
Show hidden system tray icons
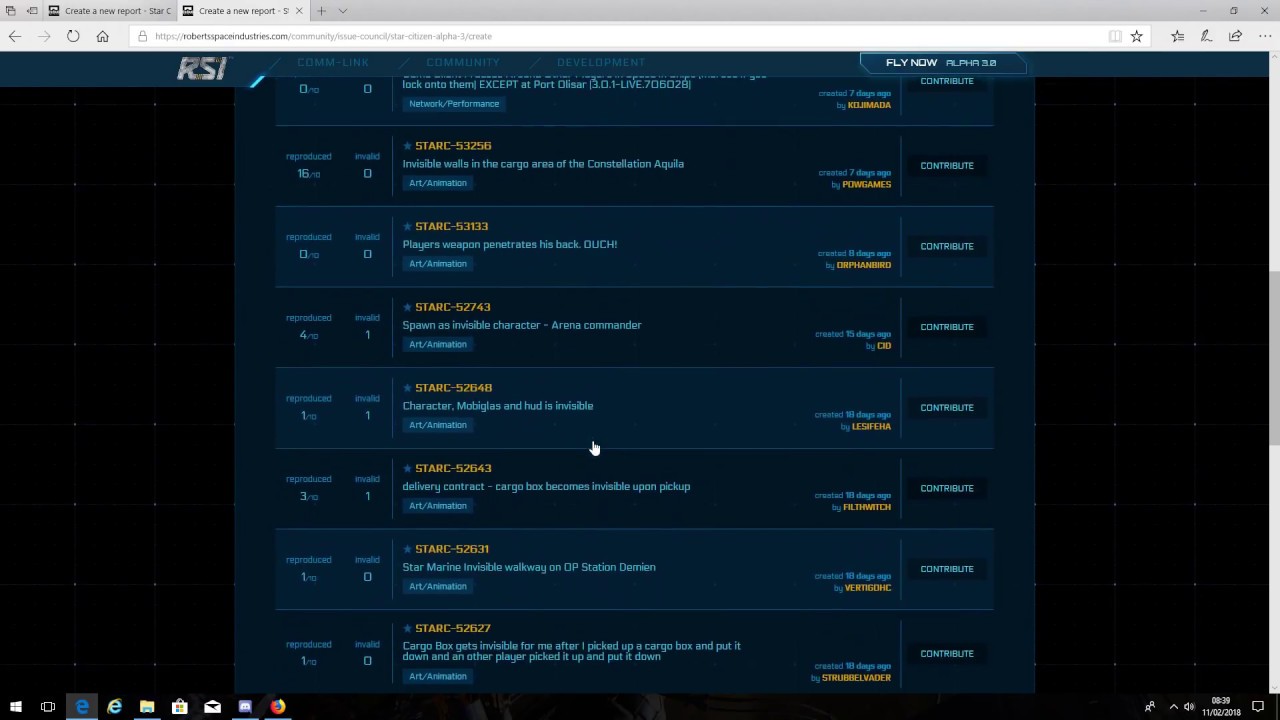pyautogui.click(x=1173, y=707)
